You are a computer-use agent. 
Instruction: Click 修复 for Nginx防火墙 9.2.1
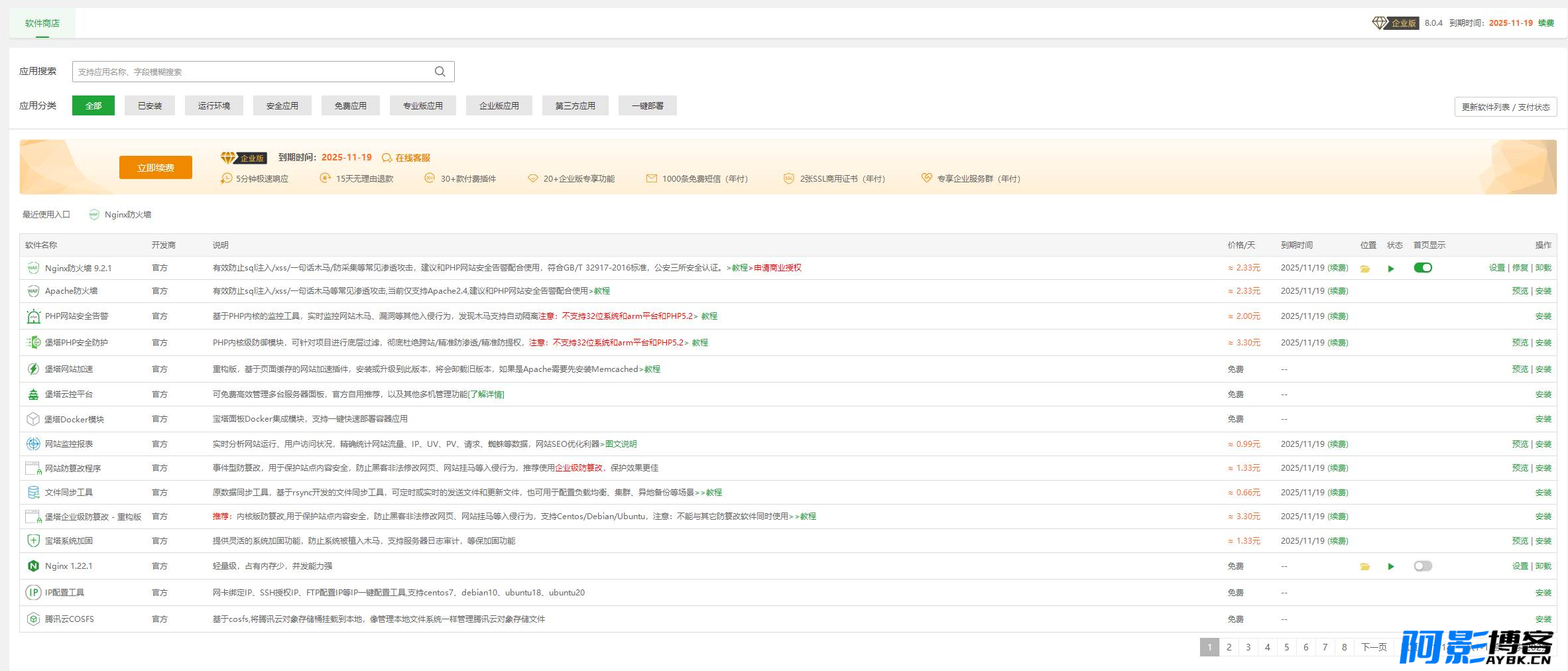point(1520,268)
